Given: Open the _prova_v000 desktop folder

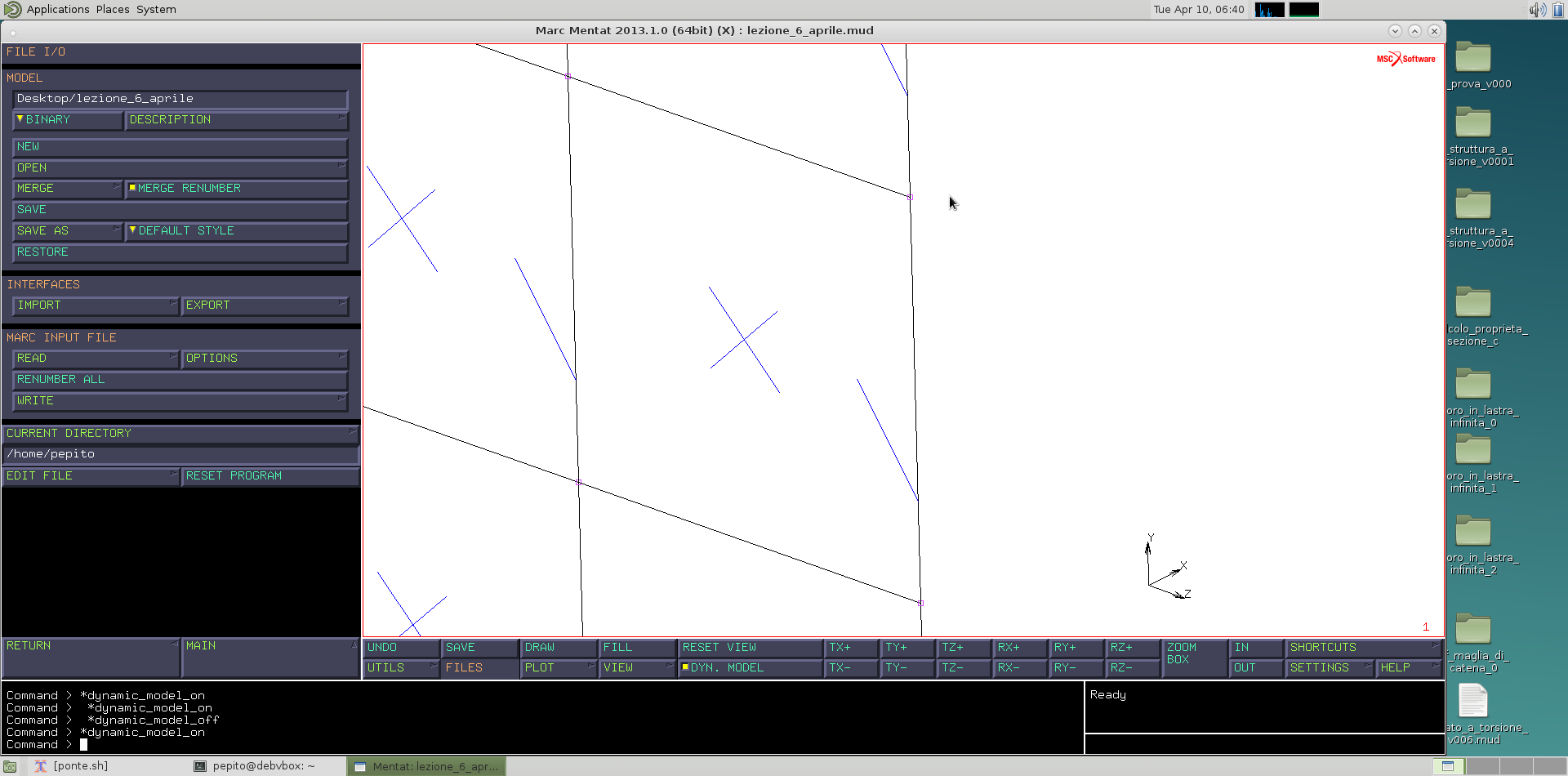Looking at the screenshot, I should click(1473, 57).
